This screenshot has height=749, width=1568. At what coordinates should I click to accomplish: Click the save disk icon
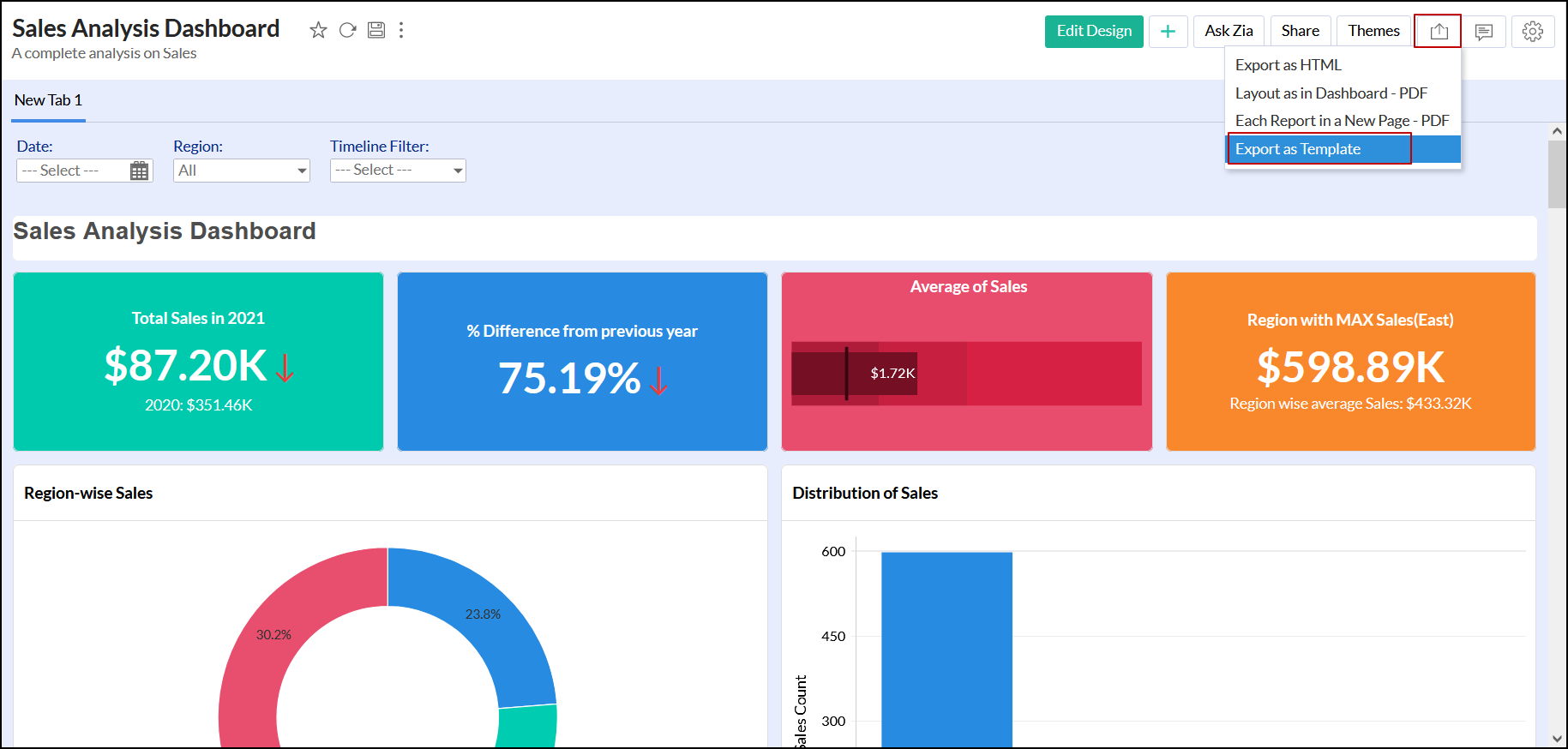pyautogui.click(x=376, y=31)
